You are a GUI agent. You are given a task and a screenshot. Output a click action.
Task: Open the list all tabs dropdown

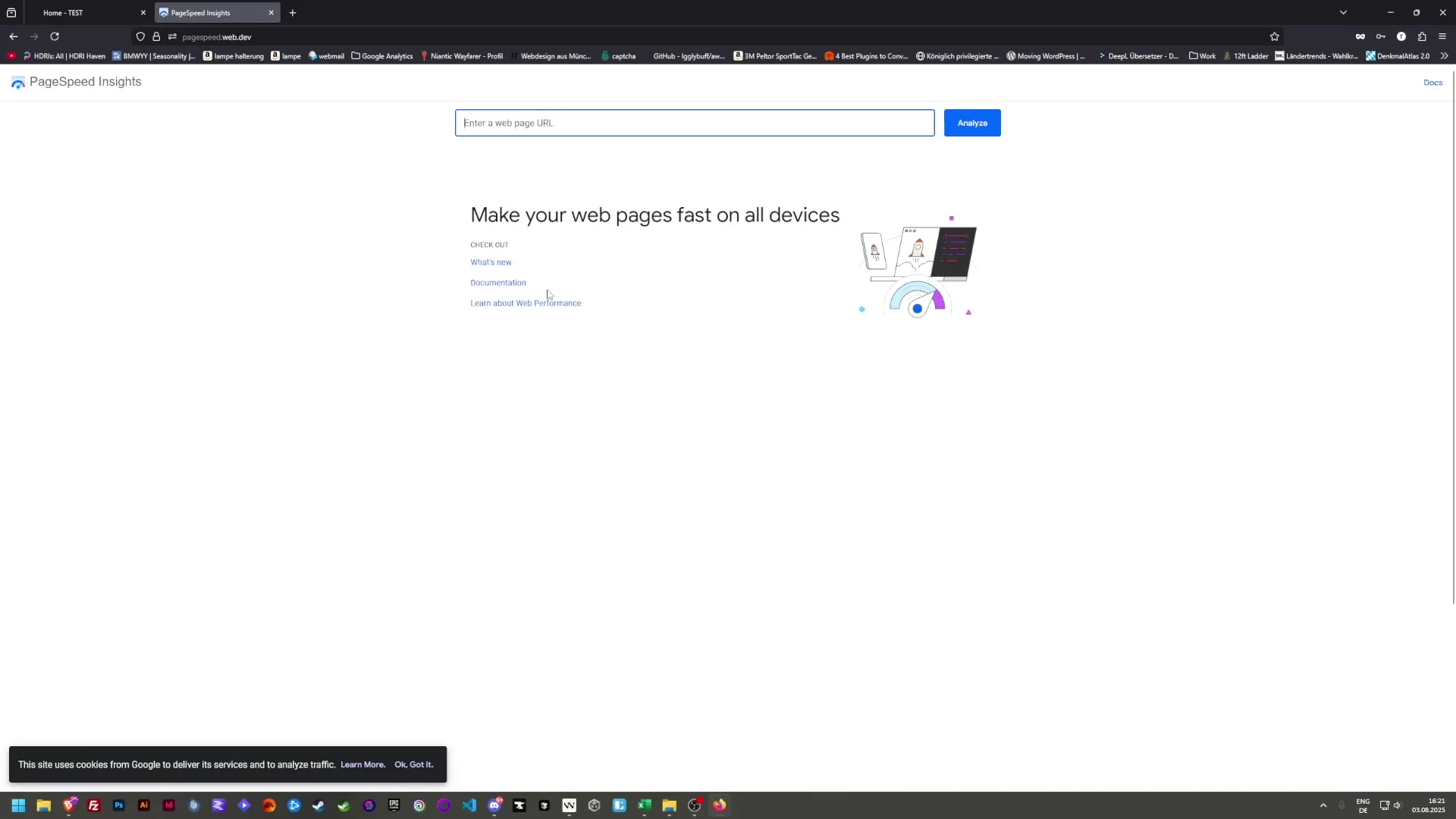coord(1343,13)
